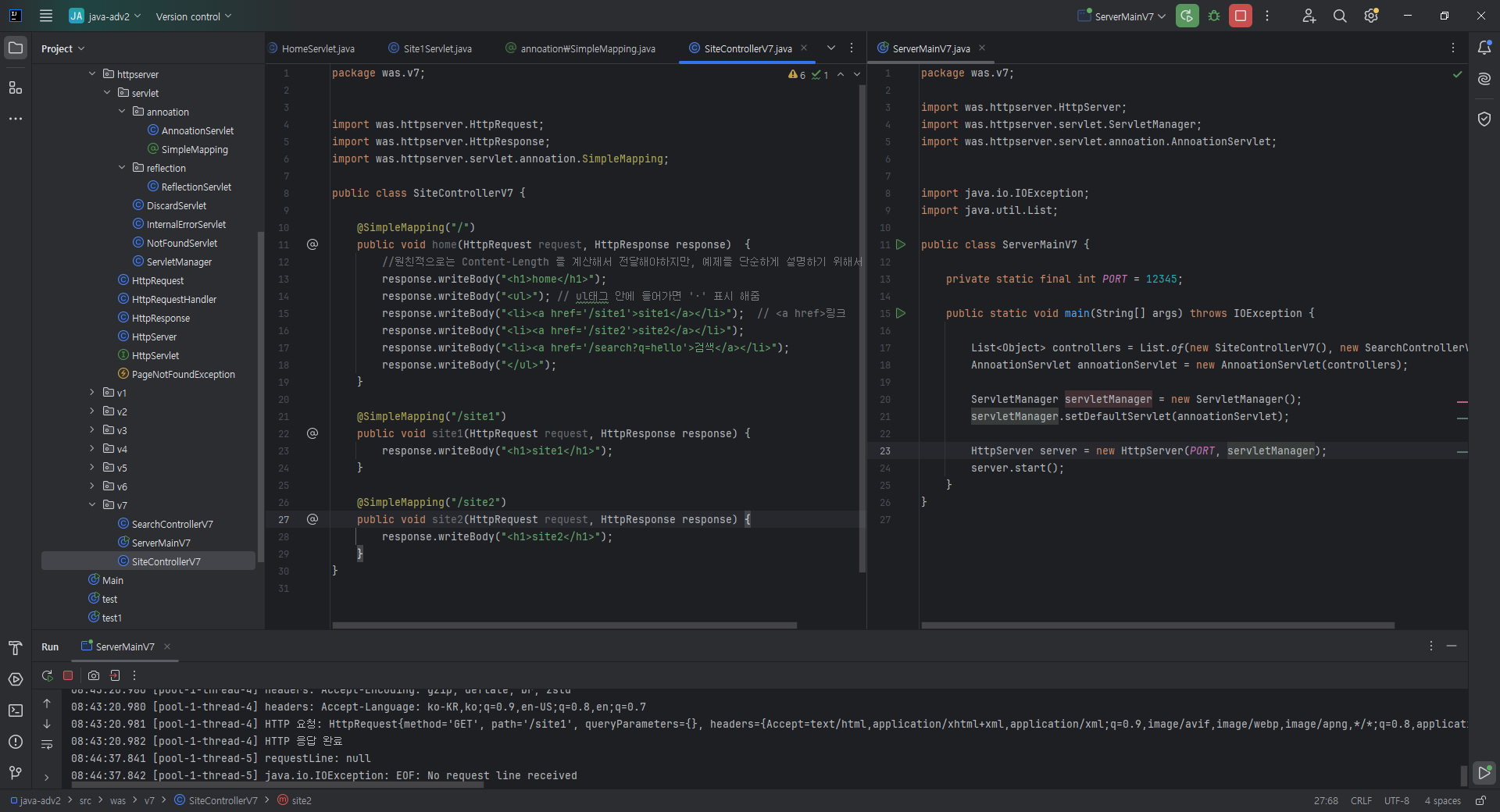The width and height of the screenshot is (1500, 812).
Task: Open the Project tool window icon
Action: 16,48
